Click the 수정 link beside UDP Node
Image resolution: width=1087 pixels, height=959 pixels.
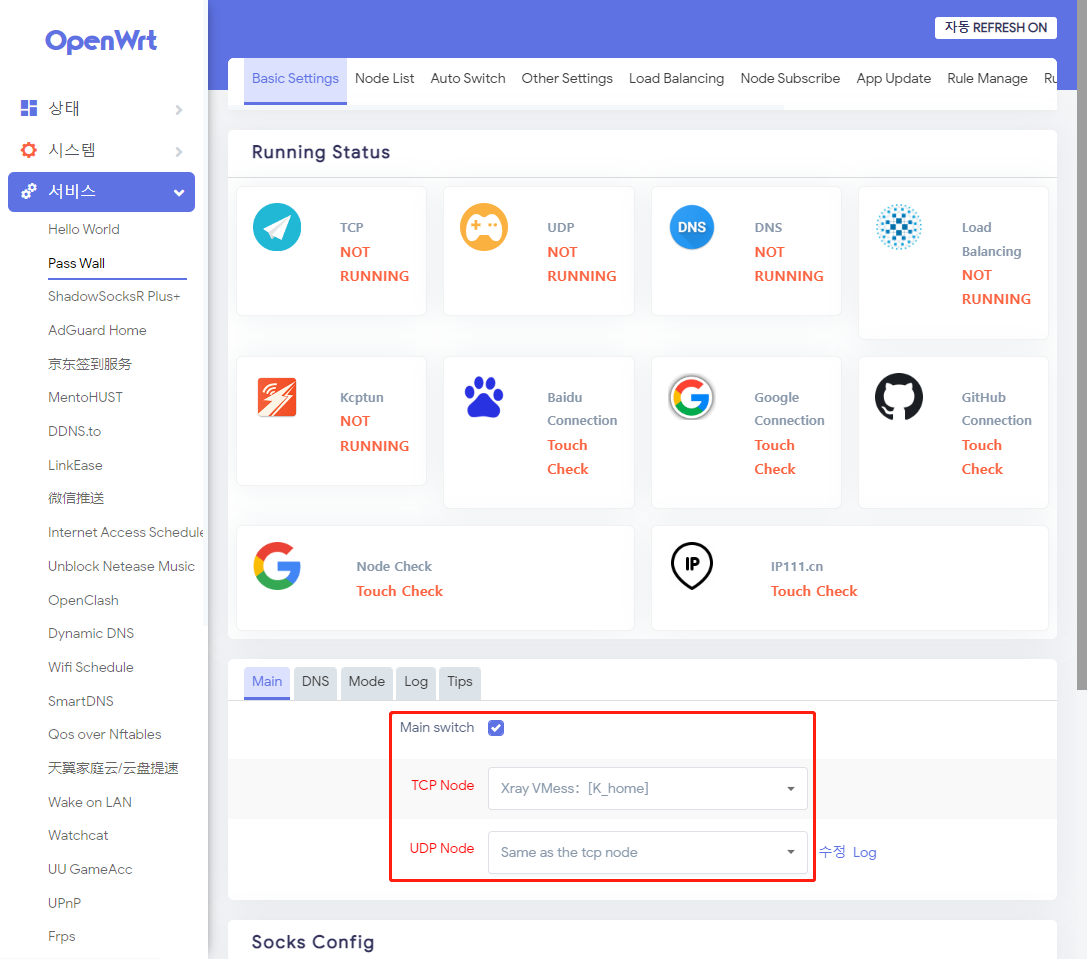click(x=832, y=852)
